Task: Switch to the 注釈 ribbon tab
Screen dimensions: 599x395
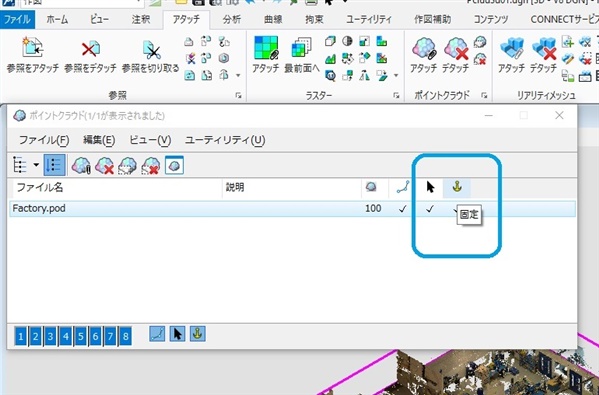Action: point(141,19)
